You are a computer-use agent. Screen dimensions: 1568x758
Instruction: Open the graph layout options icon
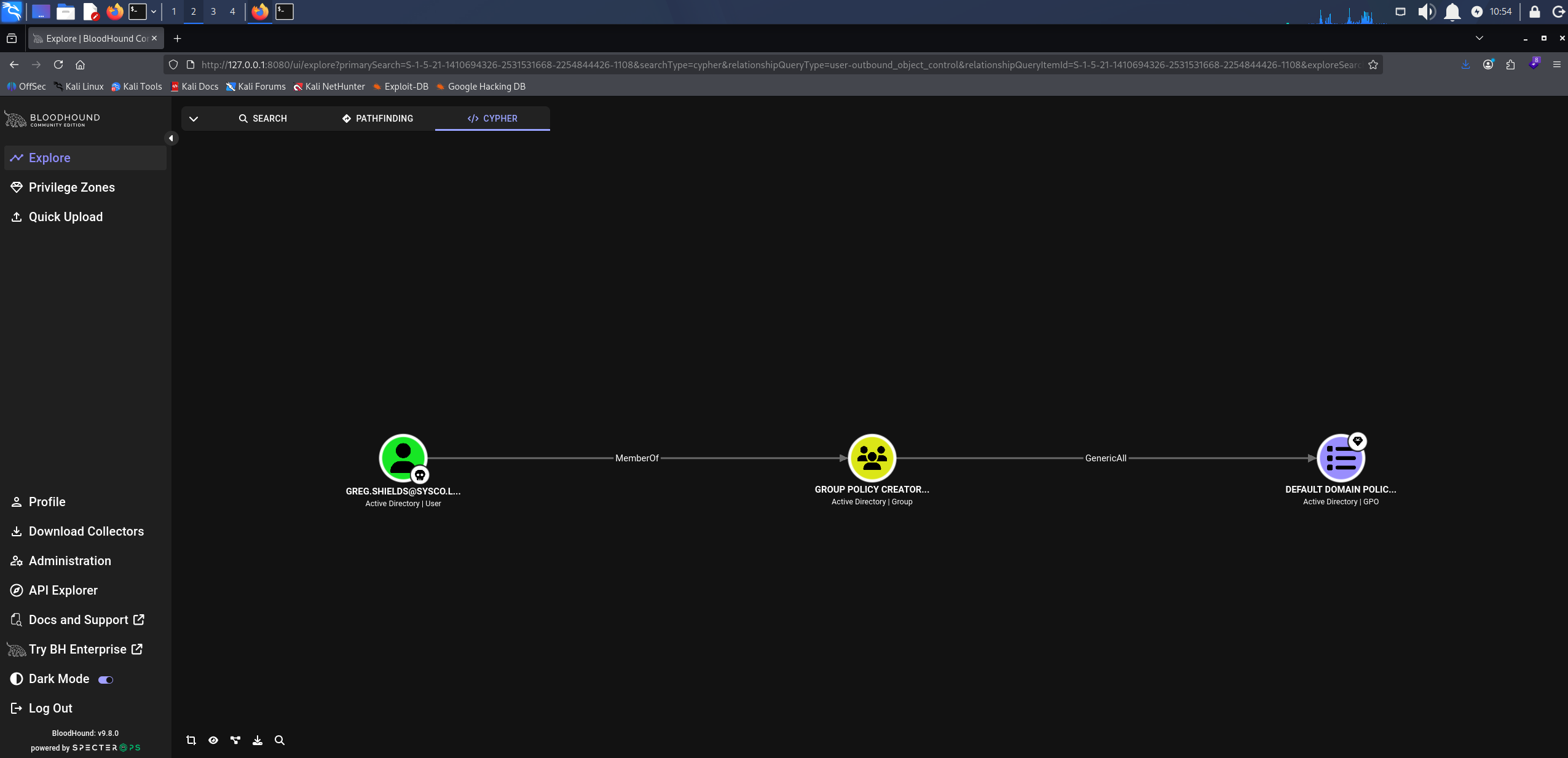(x=235, y=740)
